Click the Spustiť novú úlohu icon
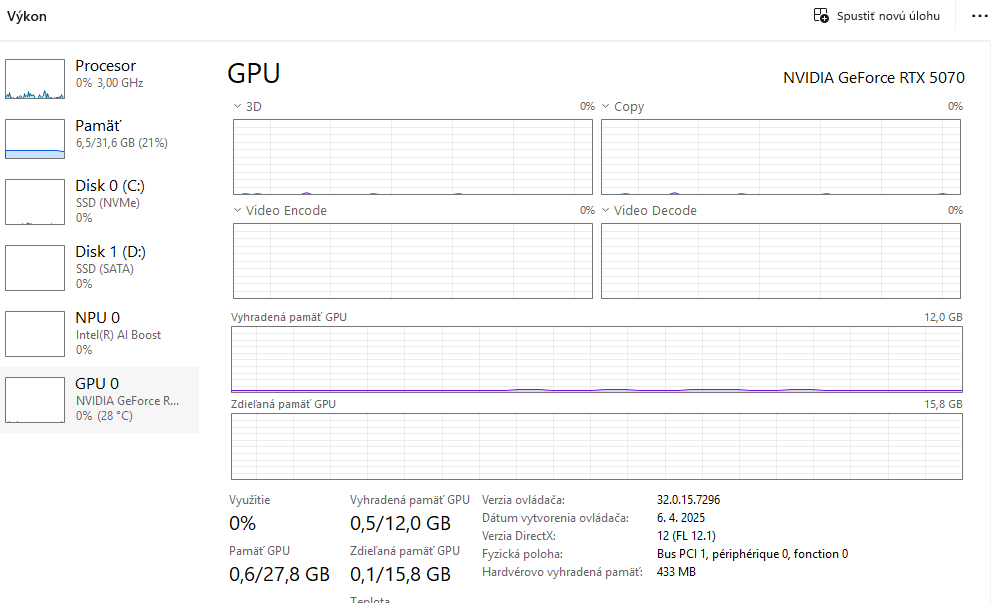Screen dimensions: 991x603 pyautogui.click(x=821, y=16)
